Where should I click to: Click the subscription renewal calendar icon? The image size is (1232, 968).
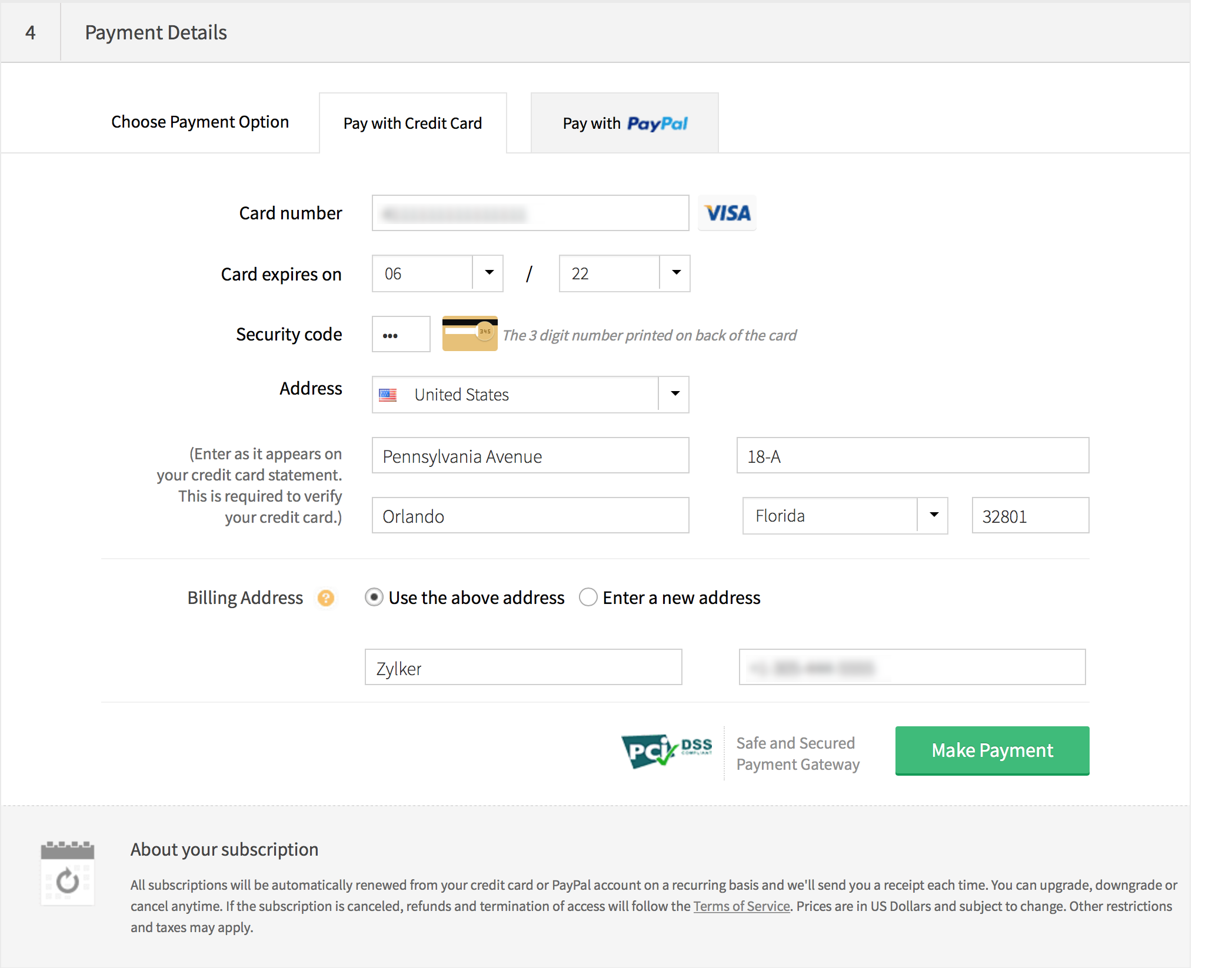point(67,873)
